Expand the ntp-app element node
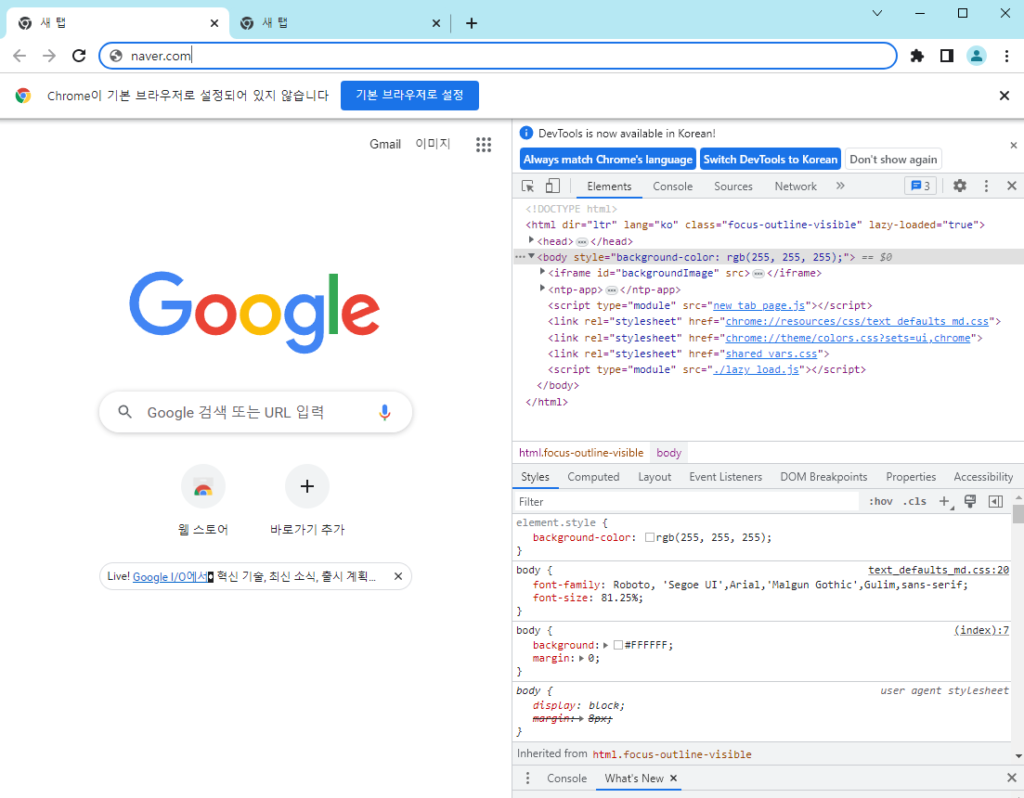1024x798 pixels. coord(542,288)
